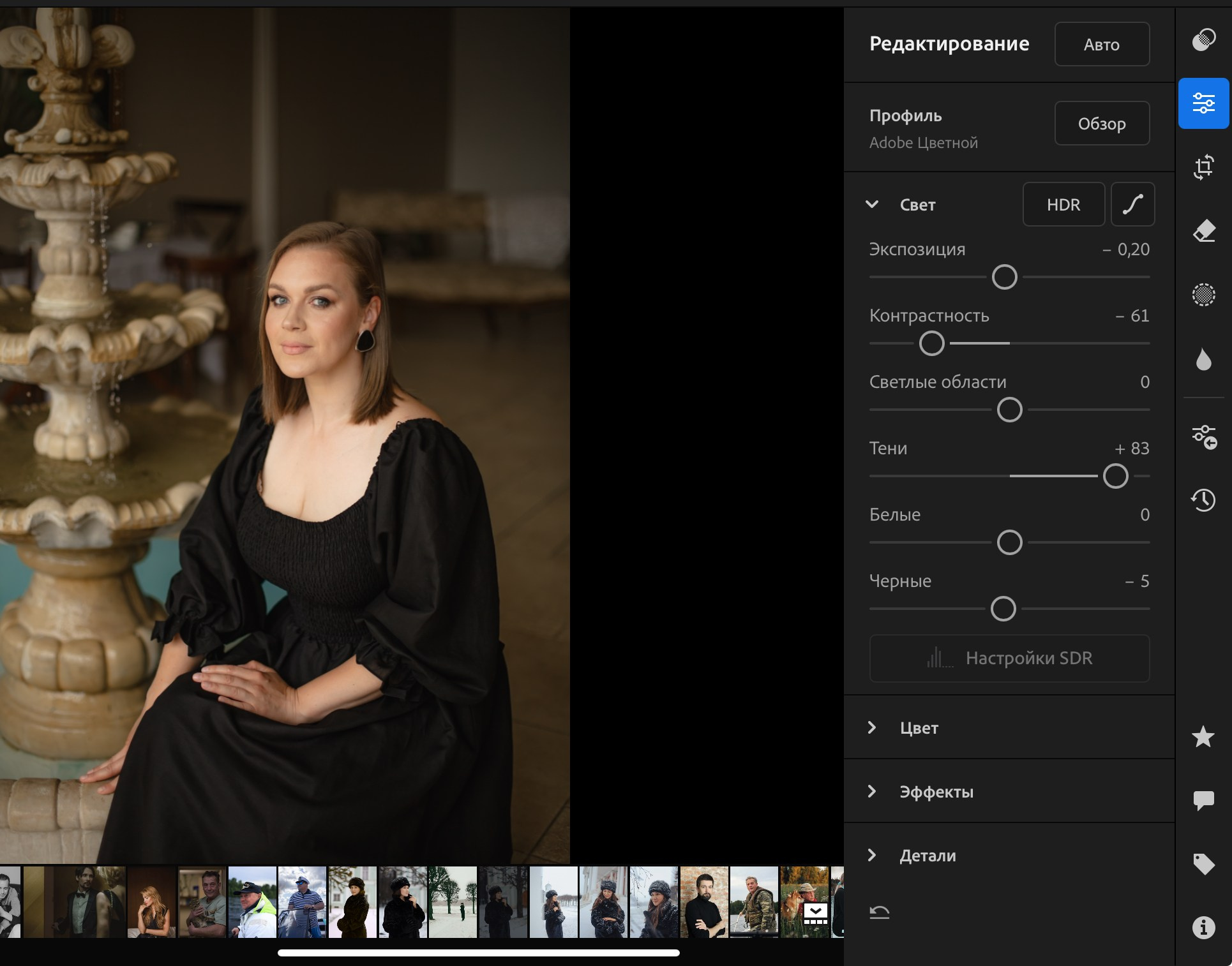1232x966 pixels.
Task: Click the Тени slider handle
Action: coord(1115,476)
